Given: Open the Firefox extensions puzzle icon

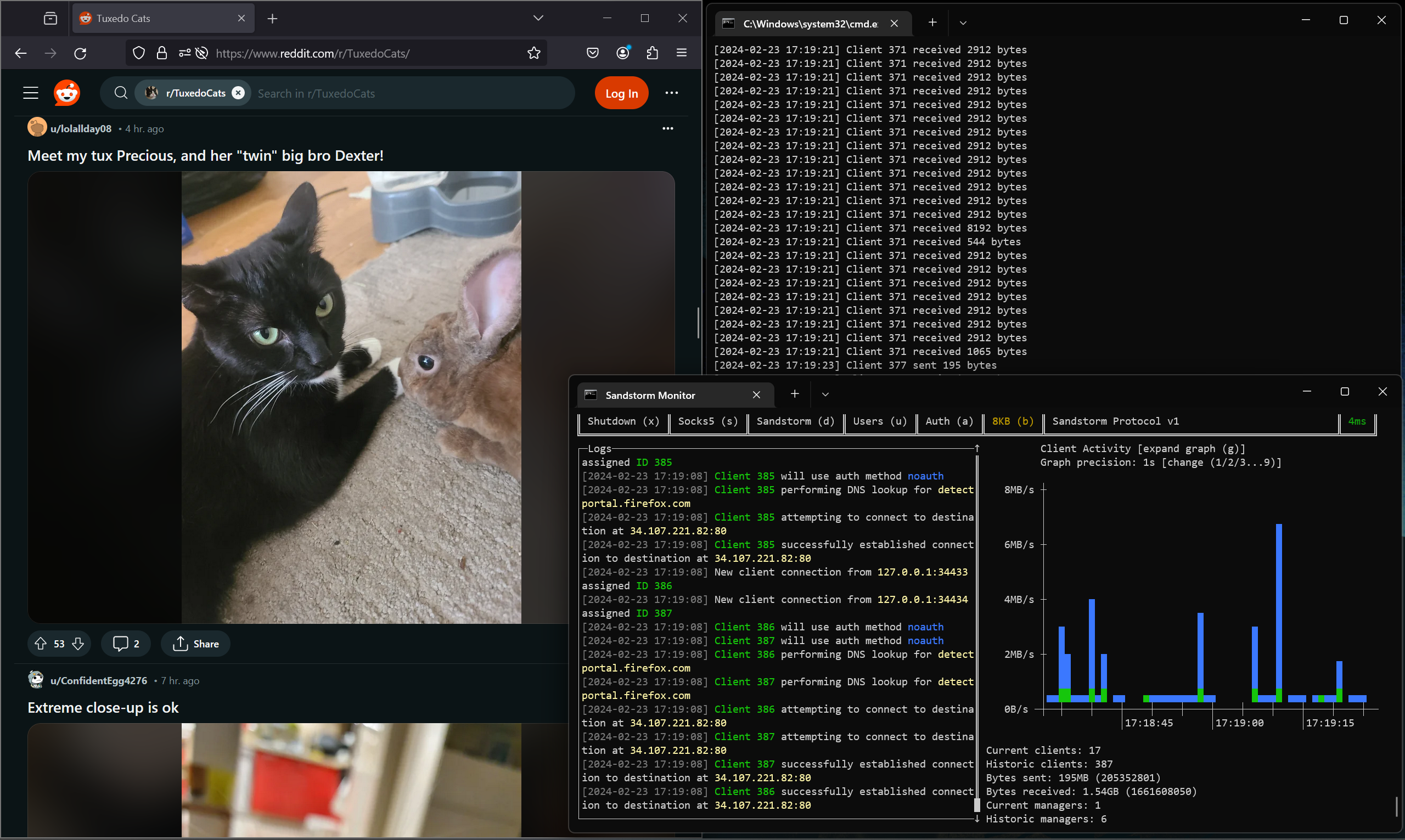Looking at the screenshot, I should (x=652, y=53).
